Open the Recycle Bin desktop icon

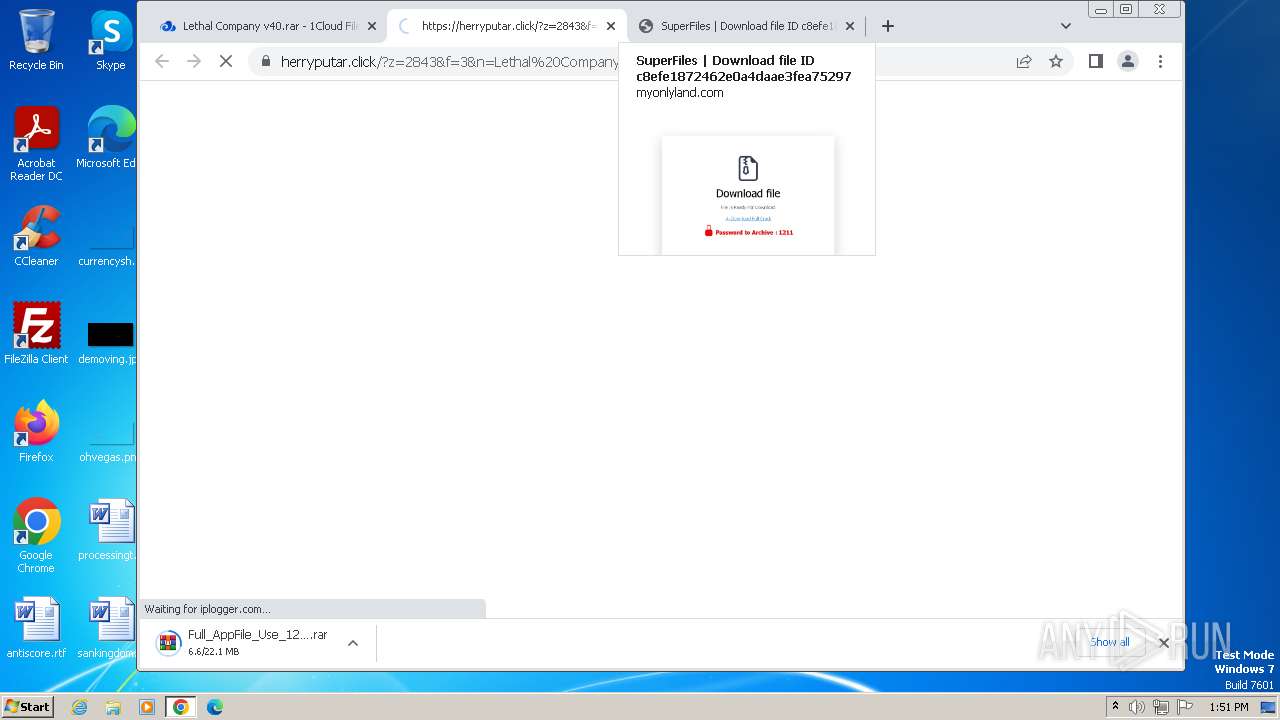pos(36,40)
